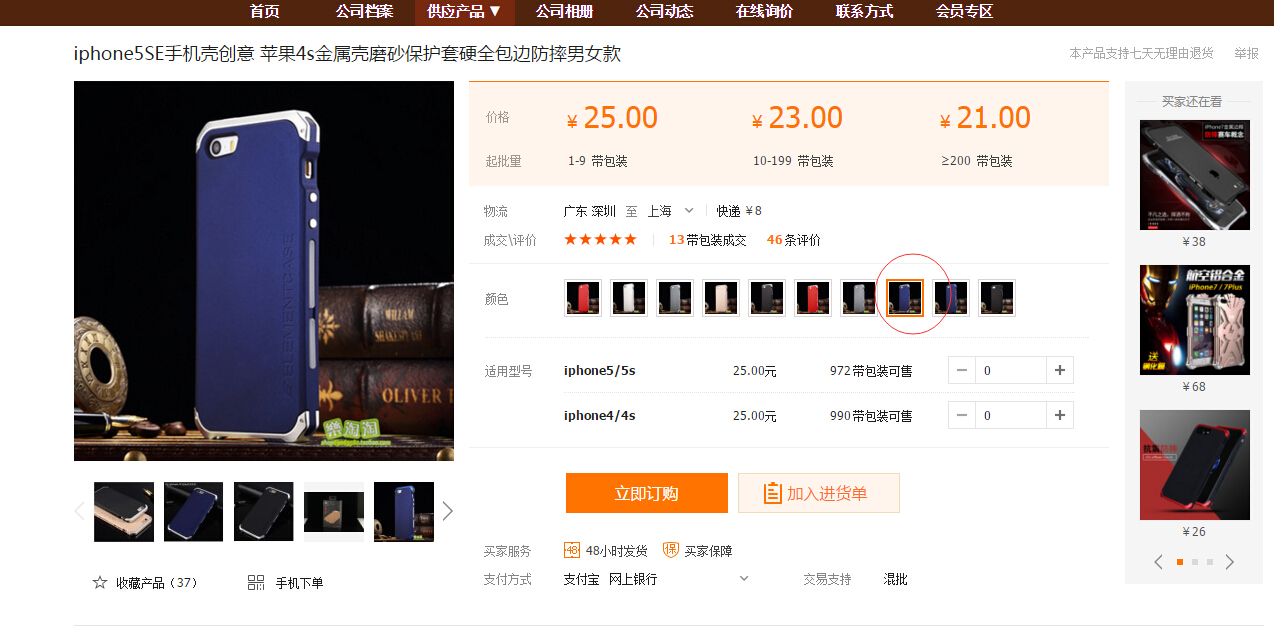This screenshot has height=626, width=1274.
Task: Select the first red case color swatch
Action: point(583,298)
